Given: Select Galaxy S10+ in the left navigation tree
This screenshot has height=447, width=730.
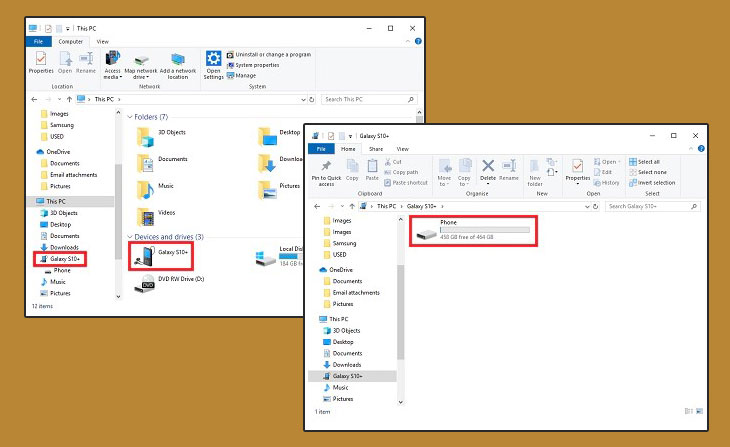Looking at the screenshot, I should coord(60,259).
